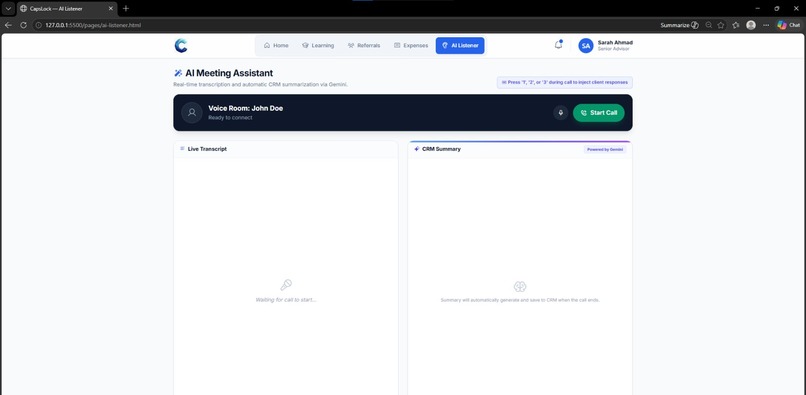Click the 'Waiting for call to start...' text
Viewport: 806px width, 395px height.
click(x=286, y=300)
